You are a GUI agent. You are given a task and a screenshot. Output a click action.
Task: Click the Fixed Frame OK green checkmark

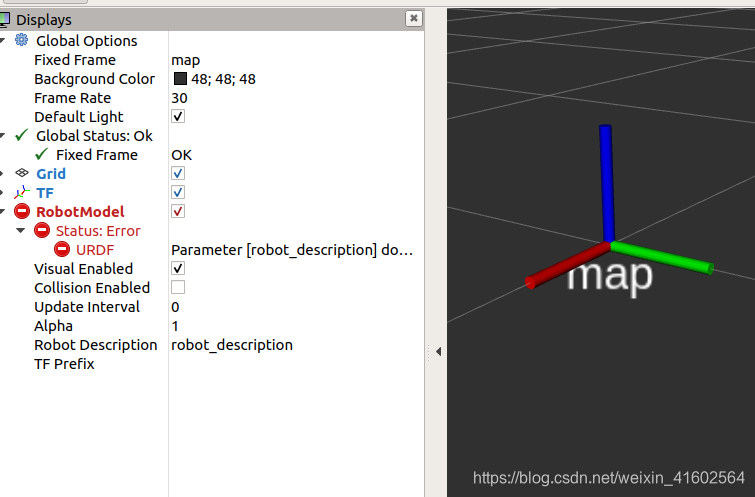(42, 154)
